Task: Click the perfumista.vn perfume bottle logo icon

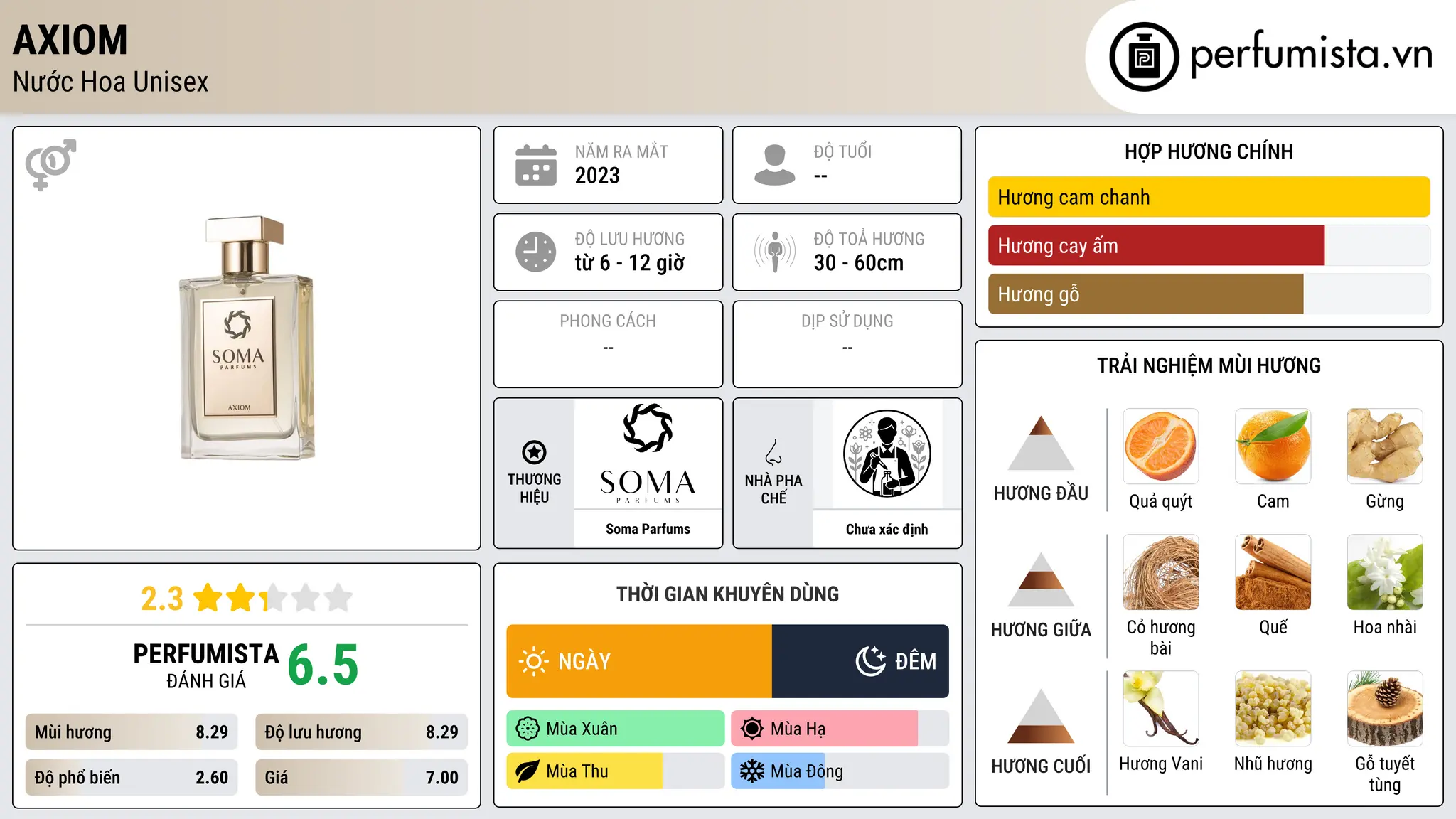Action: pos(1144,57)
